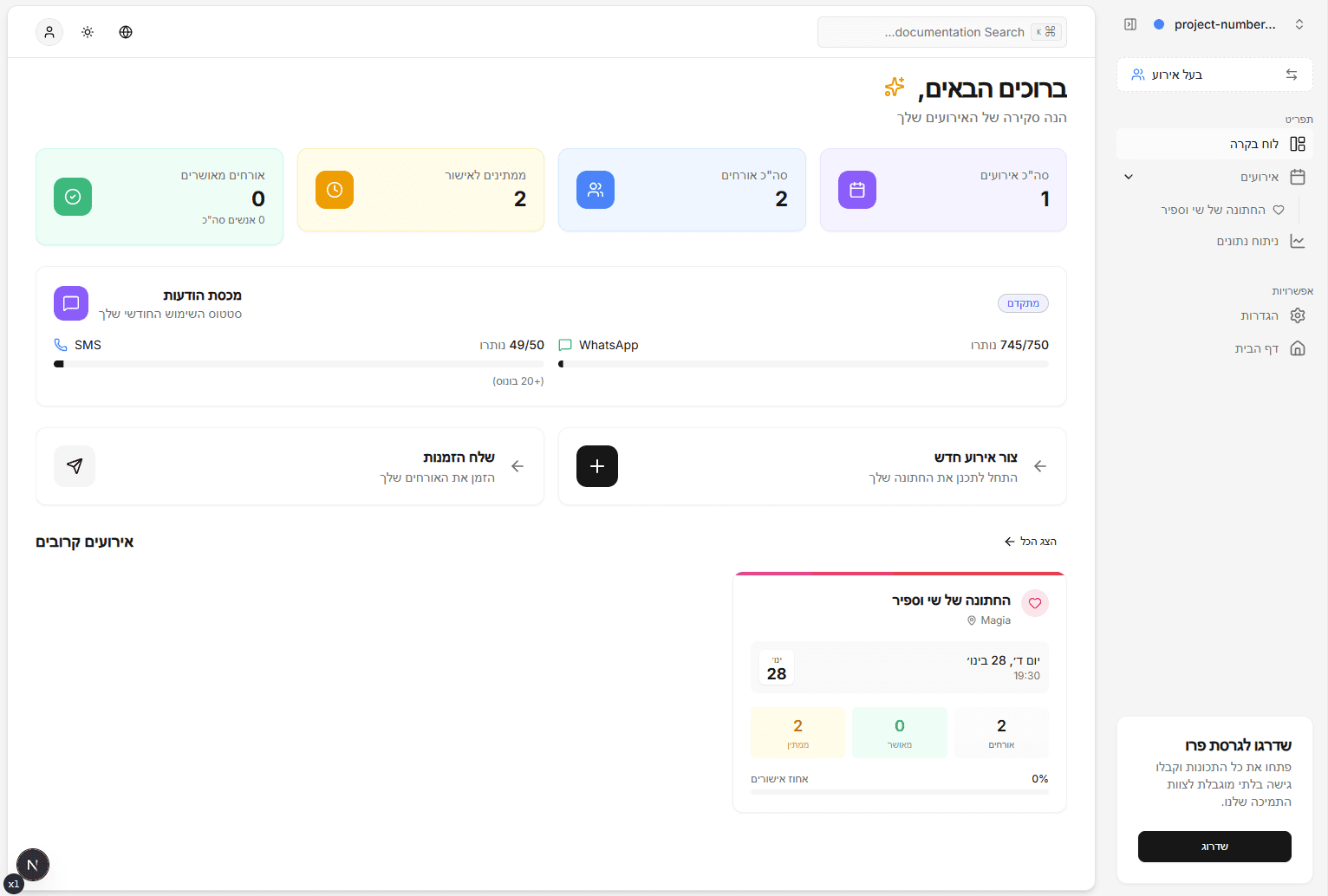Screen dimensions: 1328x896
Task: Click the שדרוג upgrade button
Action: pos(1214,847)
